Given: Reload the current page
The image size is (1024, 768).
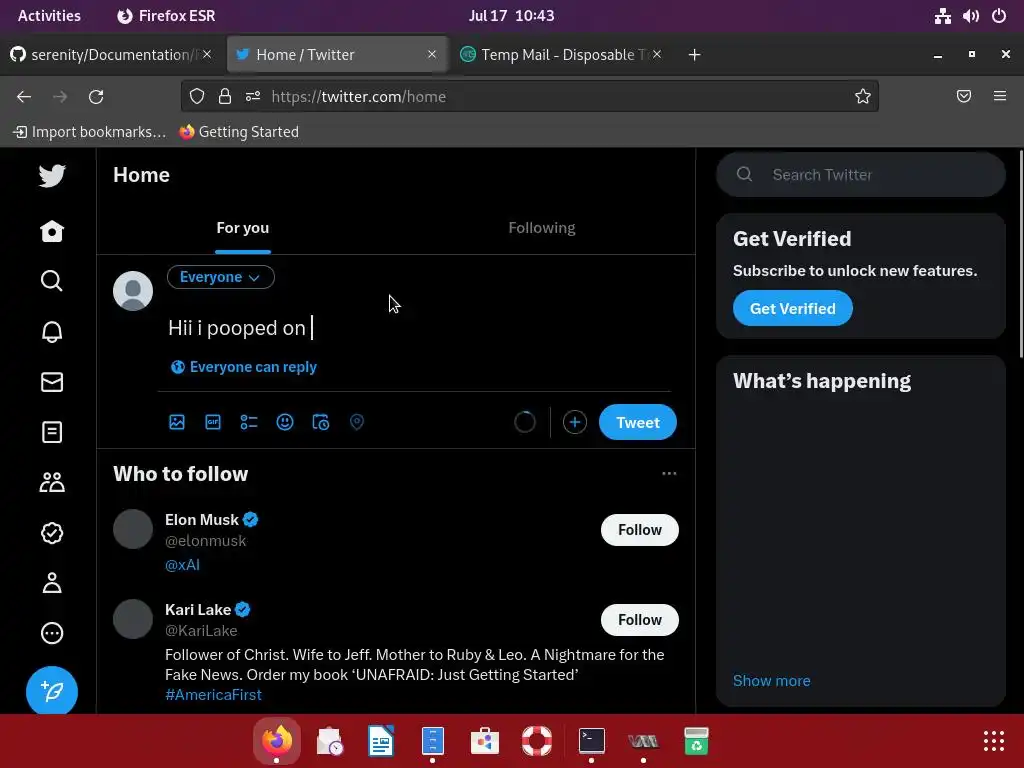Looking at the screenshot, I should point(96,97).
